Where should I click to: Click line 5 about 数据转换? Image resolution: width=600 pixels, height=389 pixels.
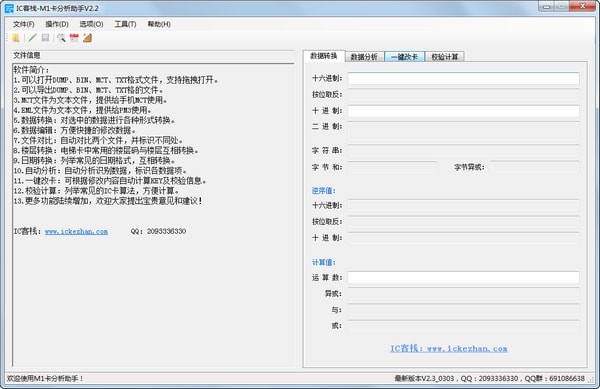(x=94, y=120)
